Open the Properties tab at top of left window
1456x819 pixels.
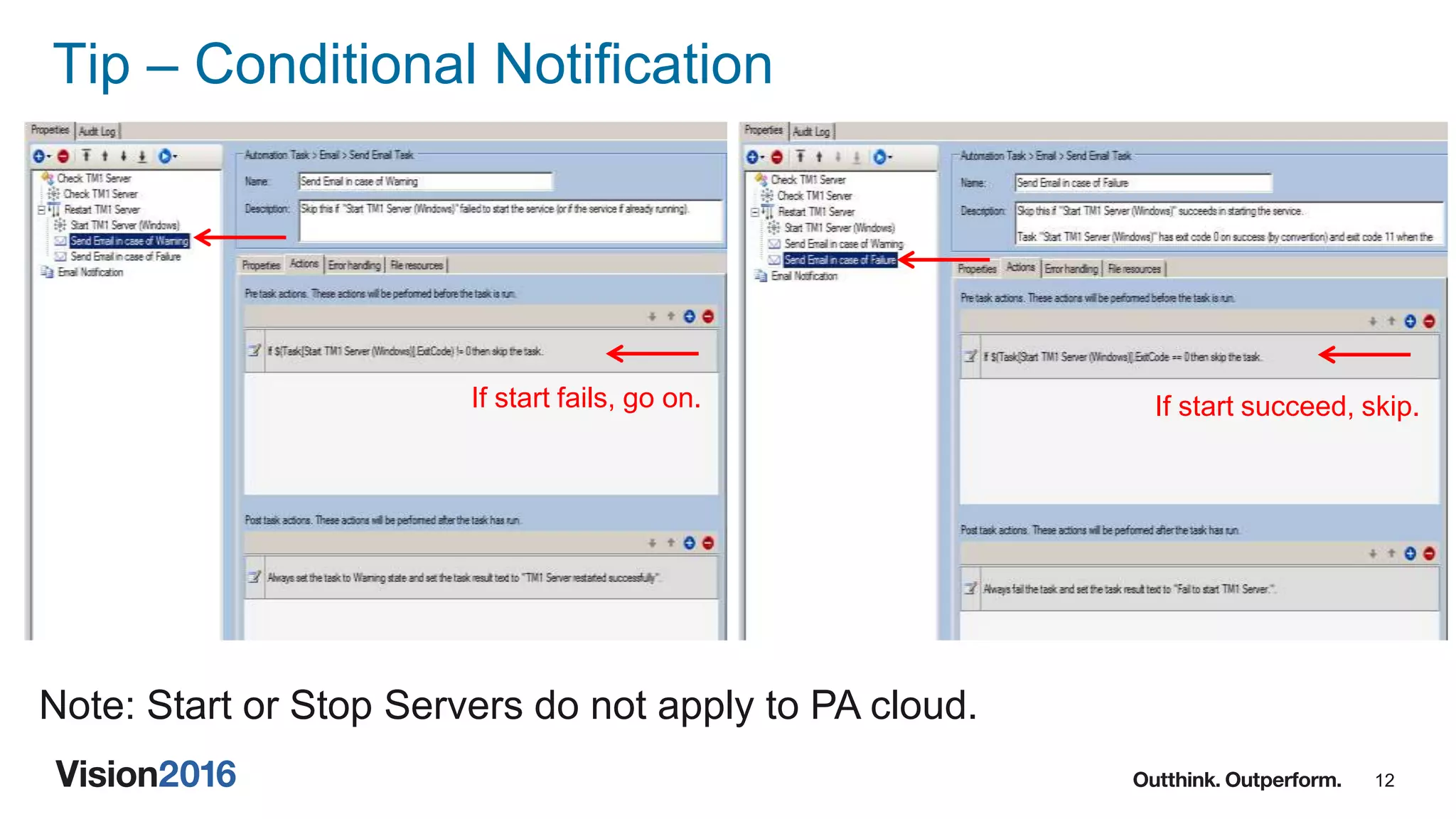tap(50, 130)
